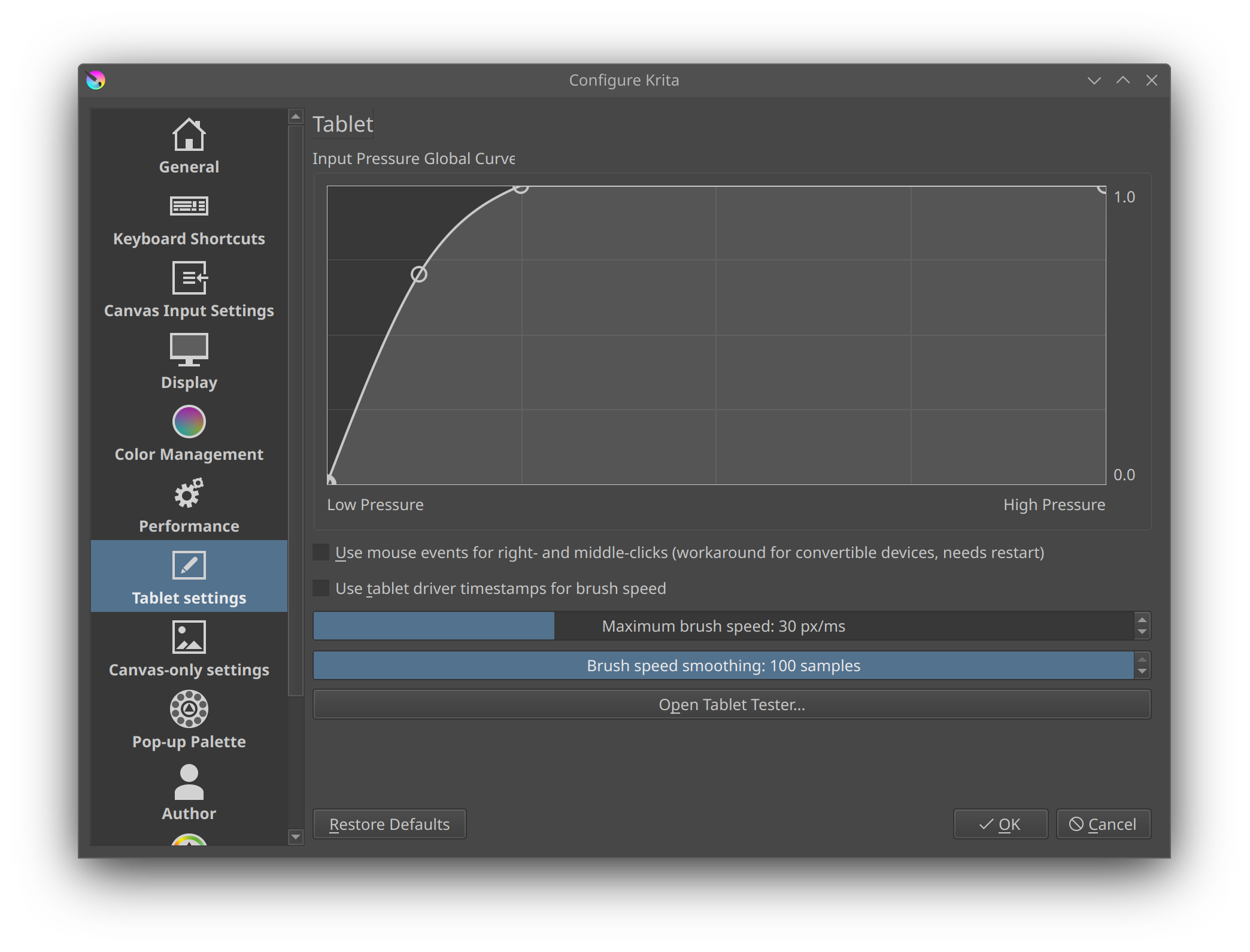Open Canvas Input Settings icon
1250x952 pixels.
point(189,278)
